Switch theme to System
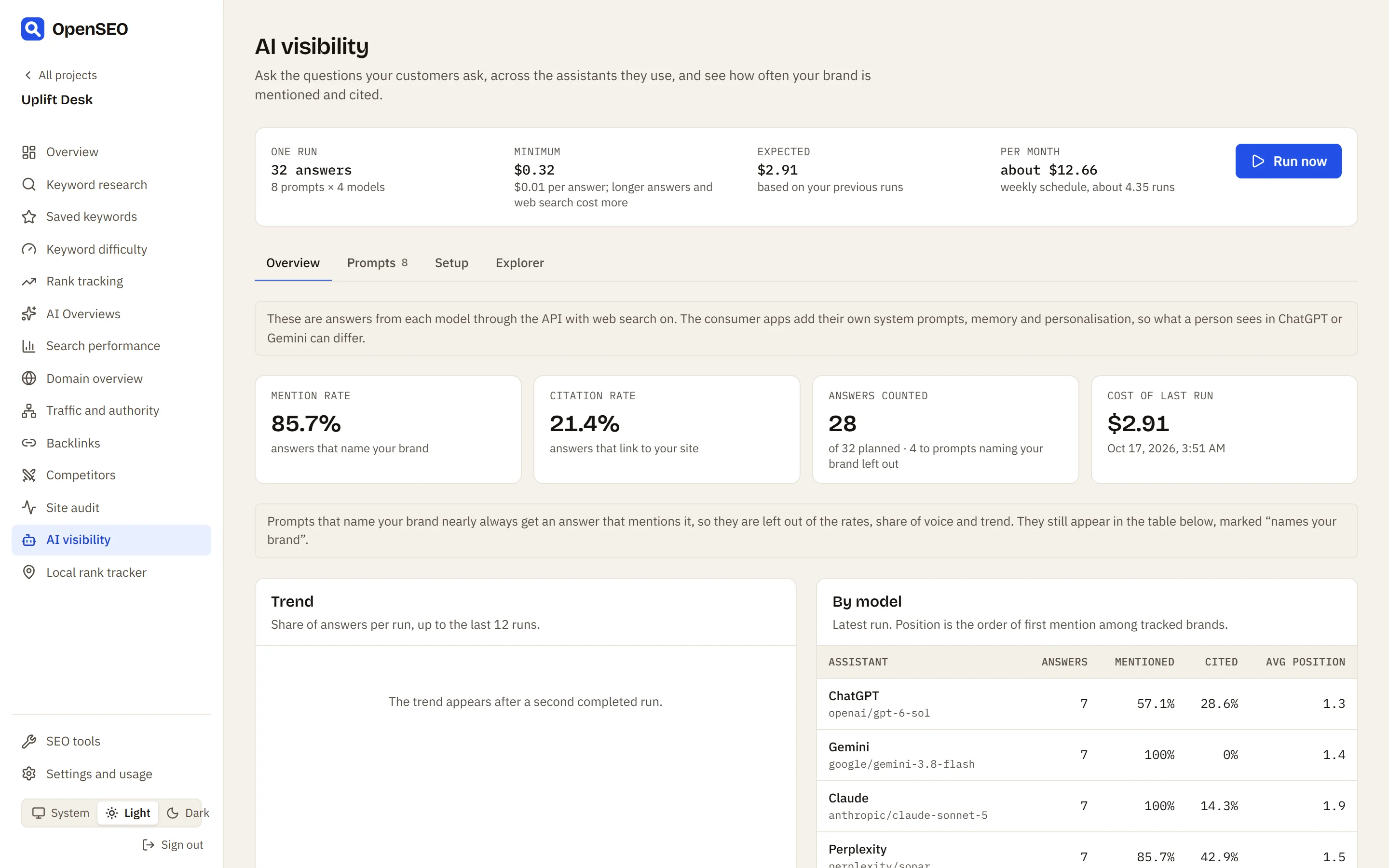This screenshot has width=1389, height=868. tap(60, 813)
